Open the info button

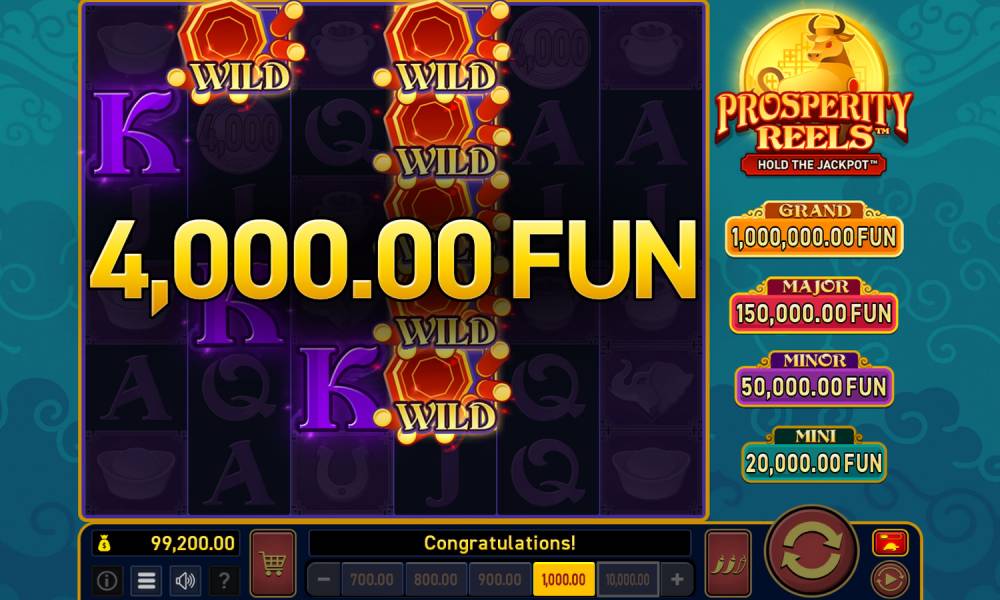(x=107, y=580)
